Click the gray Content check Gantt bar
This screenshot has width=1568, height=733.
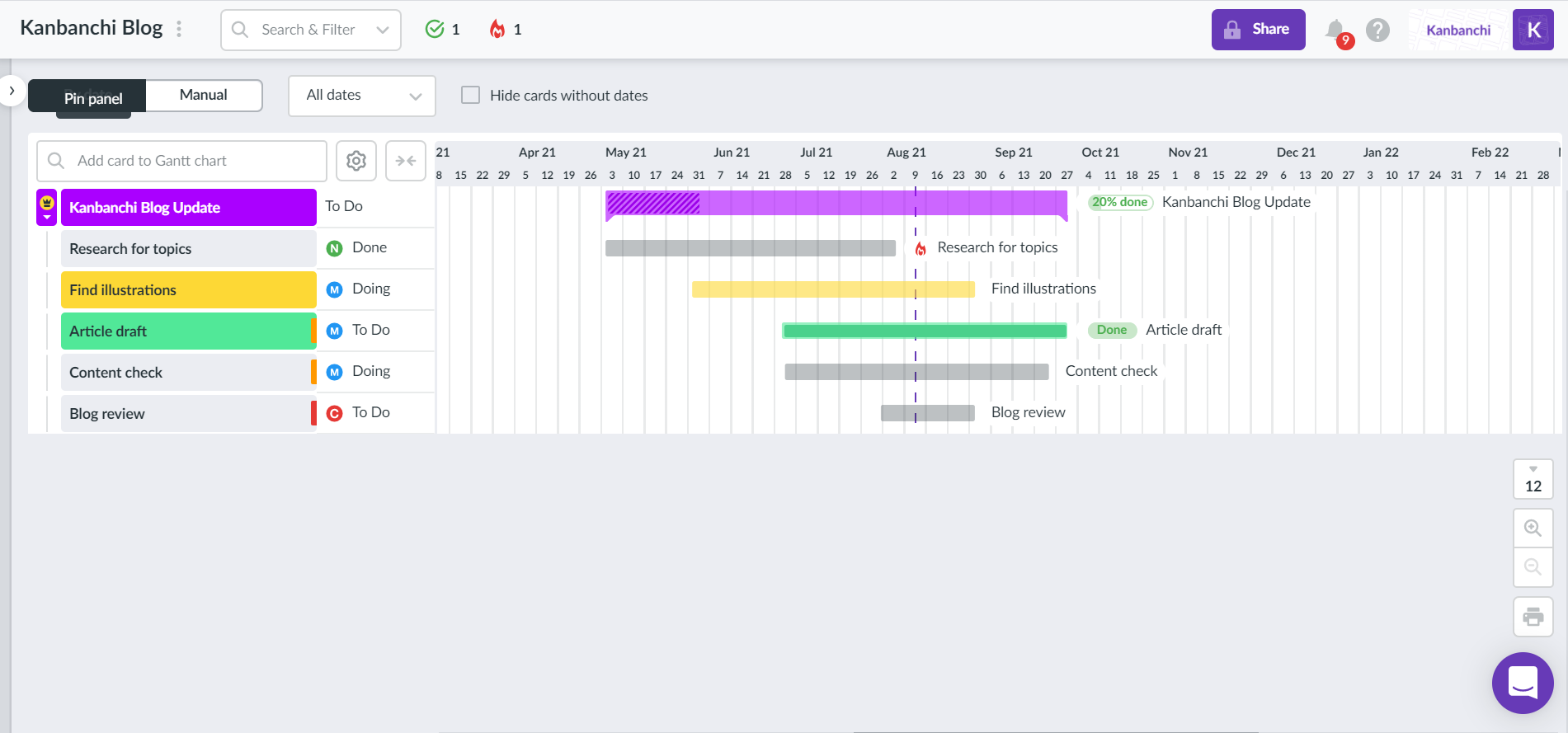916,372
